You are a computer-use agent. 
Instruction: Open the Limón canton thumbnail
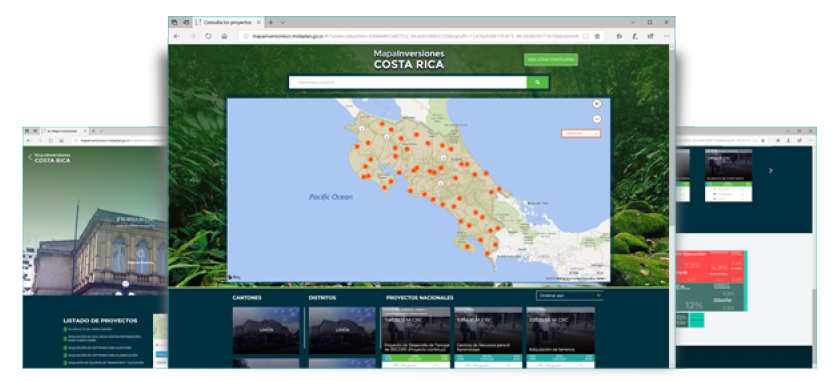[266, 330]
